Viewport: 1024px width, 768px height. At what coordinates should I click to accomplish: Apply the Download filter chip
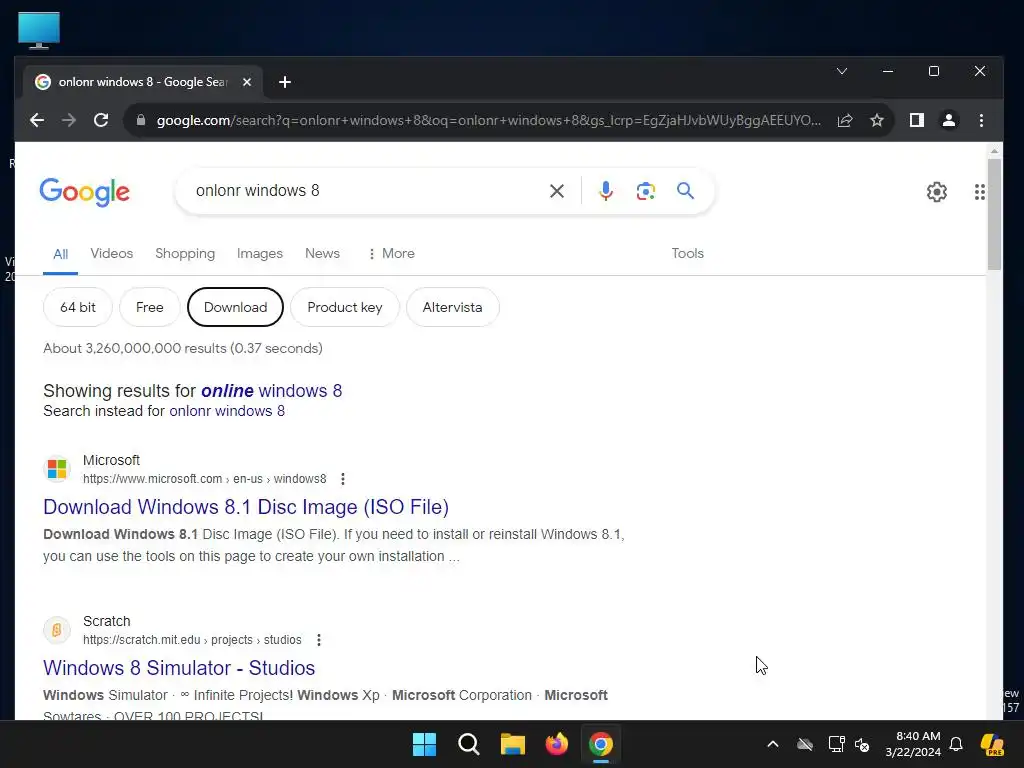point(236,307)
